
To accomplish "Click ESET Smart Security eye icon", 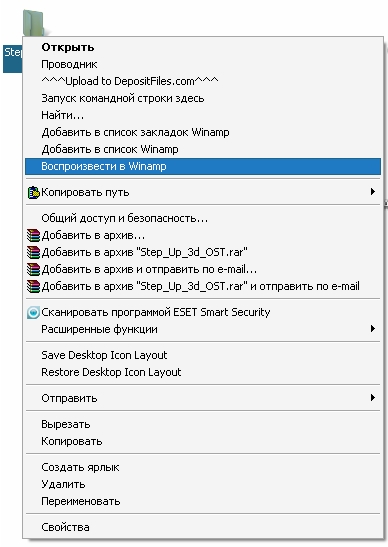I will [x=33, y=313].
